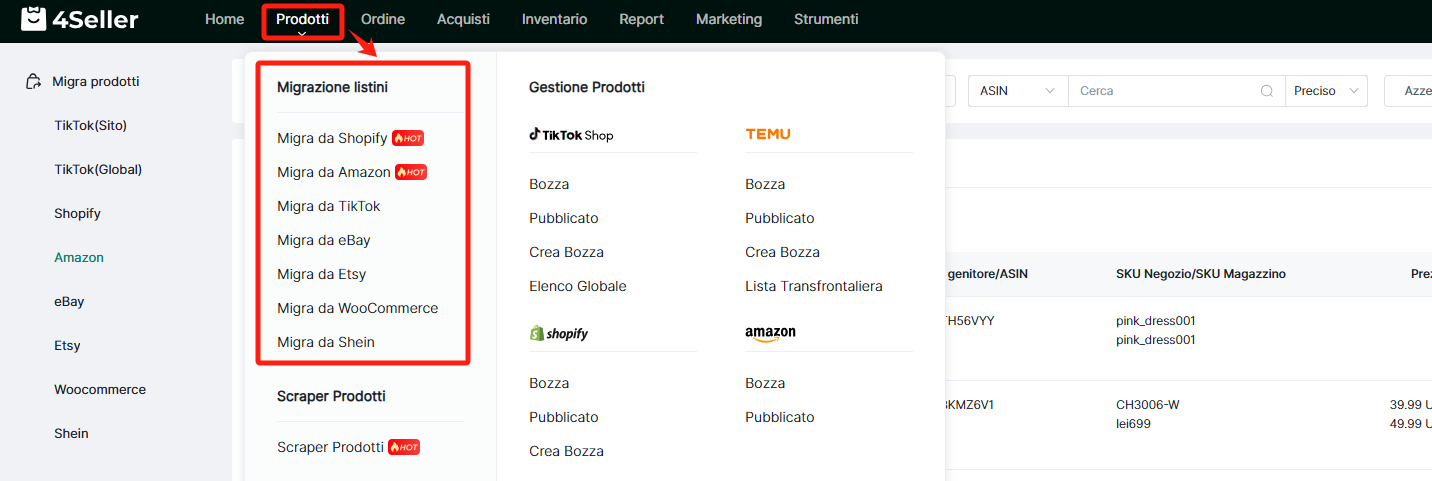Click the 4Seller logo icon

pos(34,19)
